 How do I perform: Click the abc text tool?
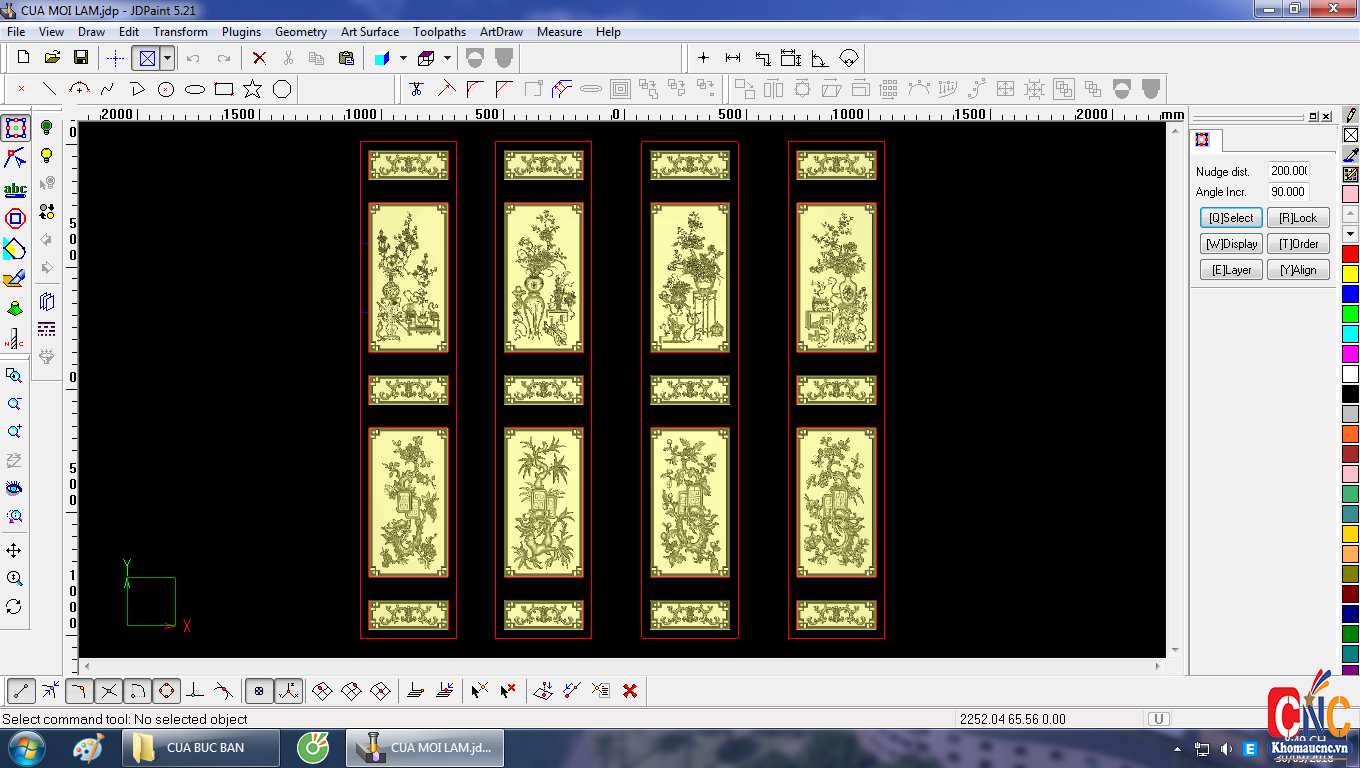point(15,189)
